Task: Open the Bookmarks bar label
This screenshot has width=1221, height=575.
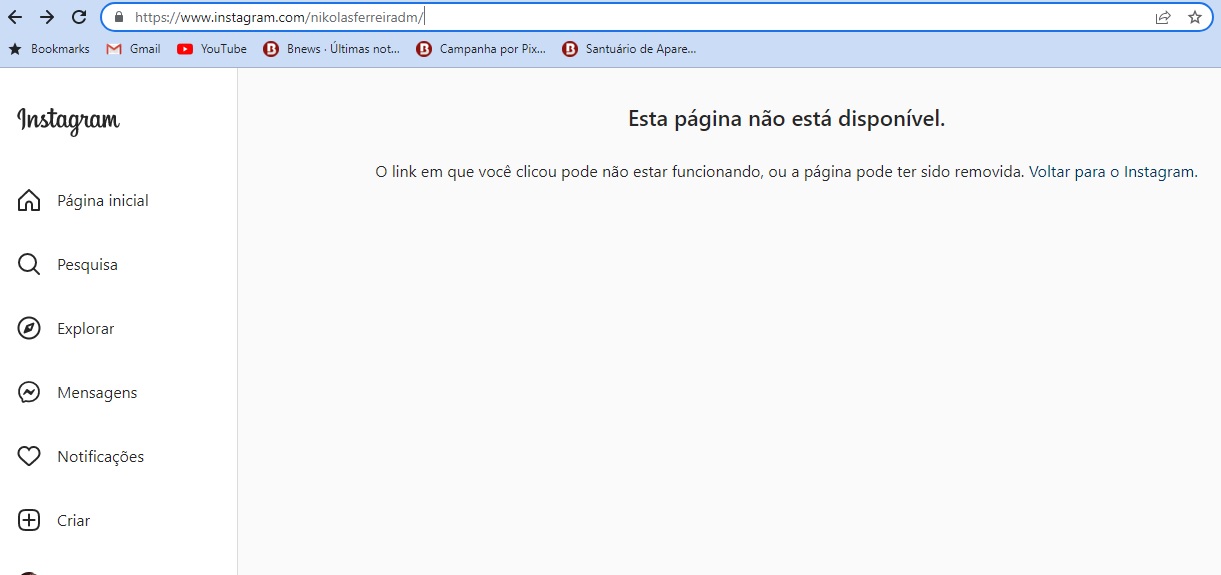Action: [x=60, y=48]
